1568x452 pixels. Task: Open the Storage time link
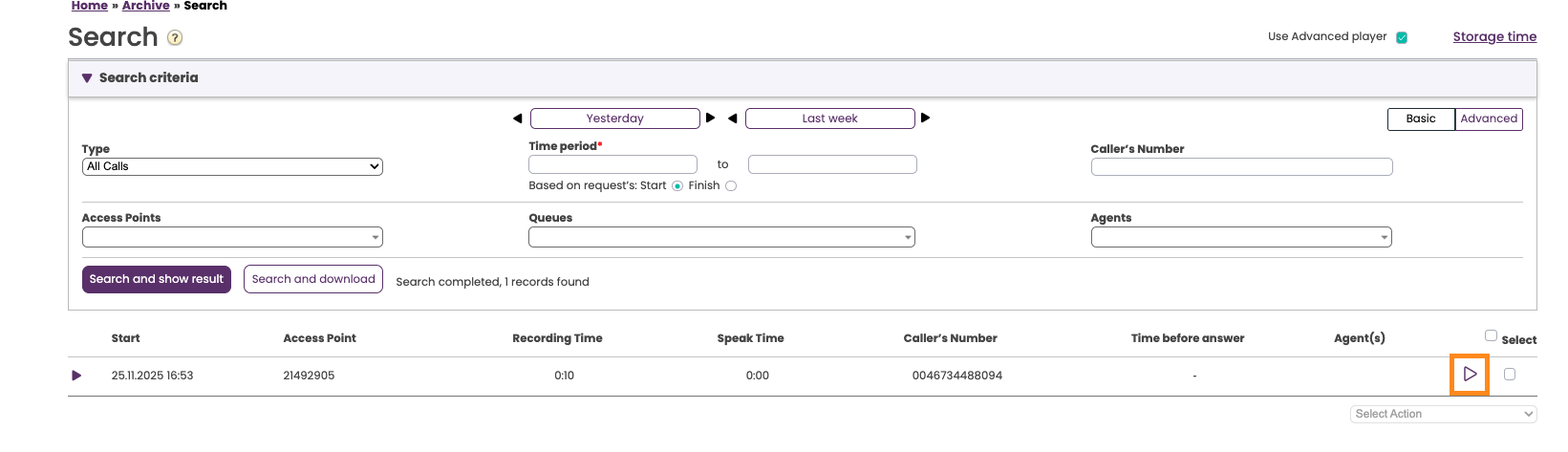pyautogui.click(x=1494, y=37)
